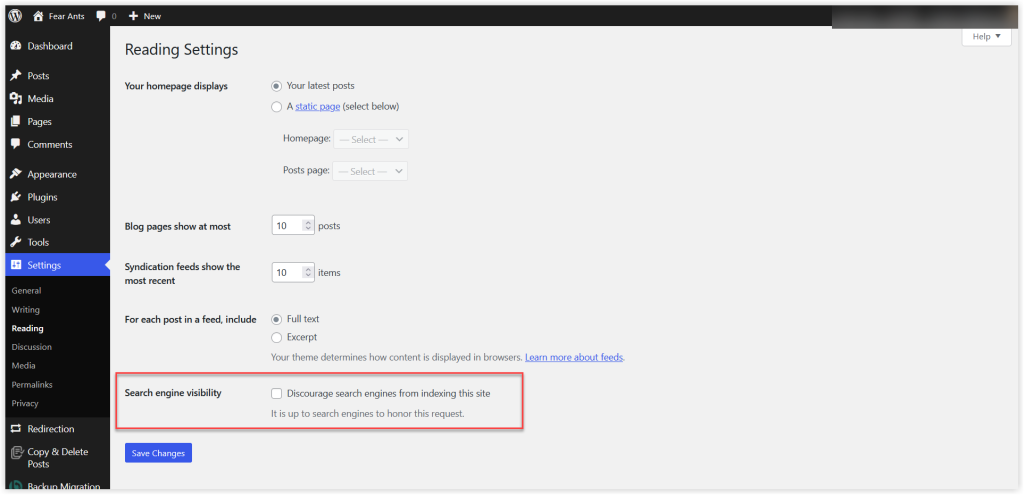Open the Posts page select dropdown
This screenshot has height=495, width=1024.
tap(370, 171)
